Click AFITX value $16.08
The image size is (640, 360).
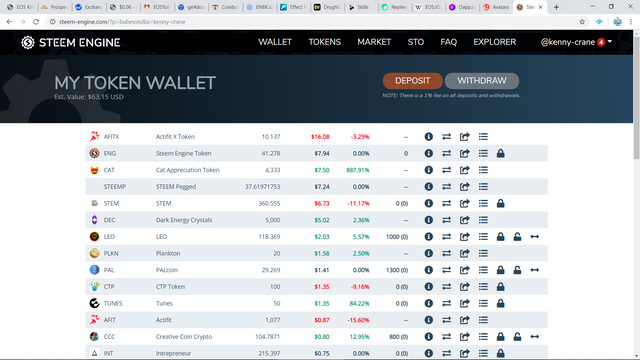click(x=320, y=137)
